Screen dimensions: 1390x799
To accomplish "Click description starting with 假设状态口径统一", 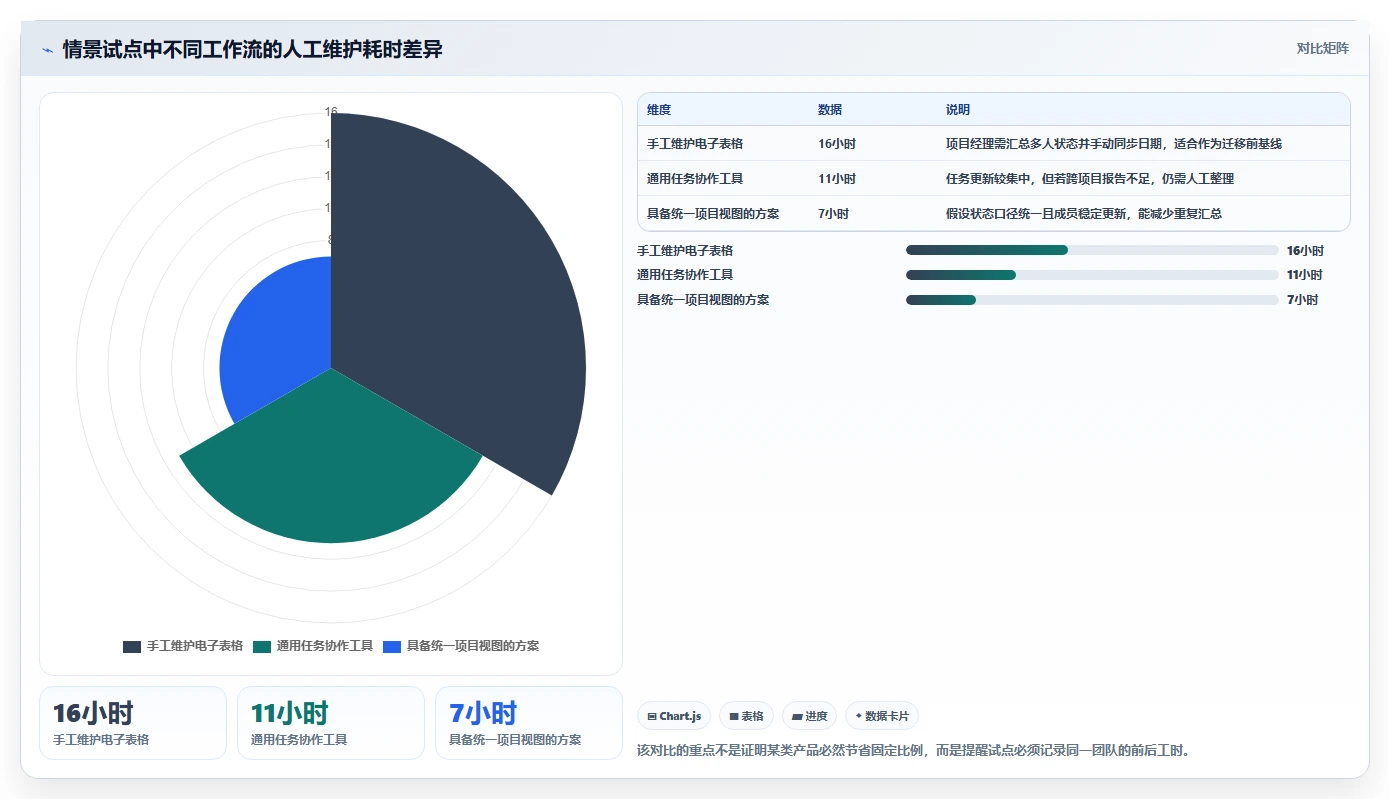I will [x=1084, y=214].
